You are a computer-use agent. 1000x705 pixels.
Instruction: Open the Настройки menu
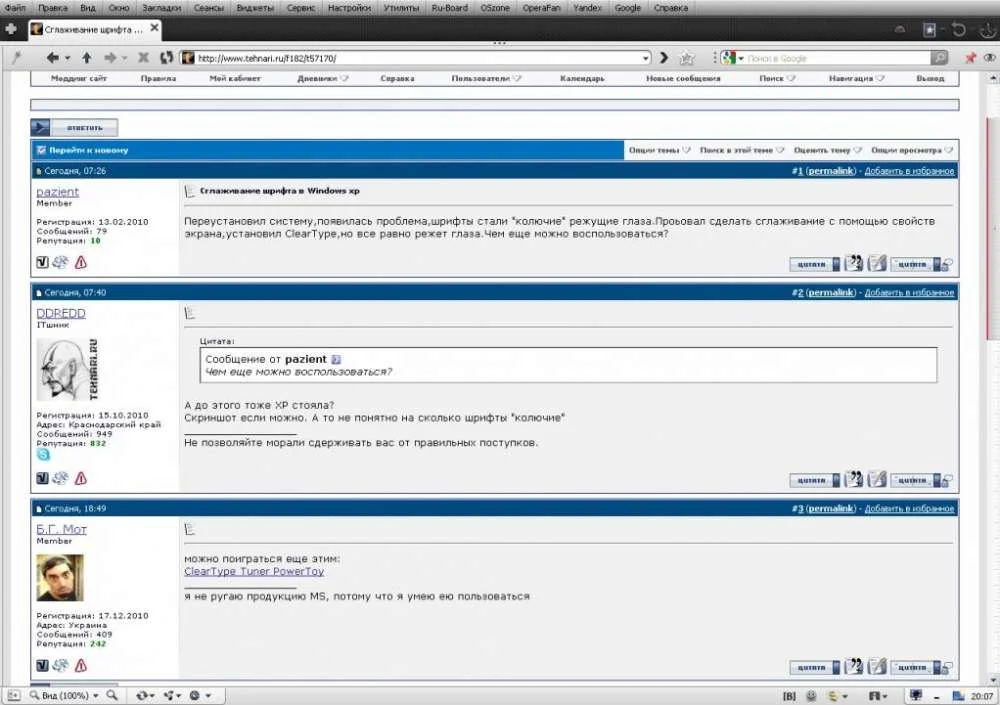pos(349,8)
